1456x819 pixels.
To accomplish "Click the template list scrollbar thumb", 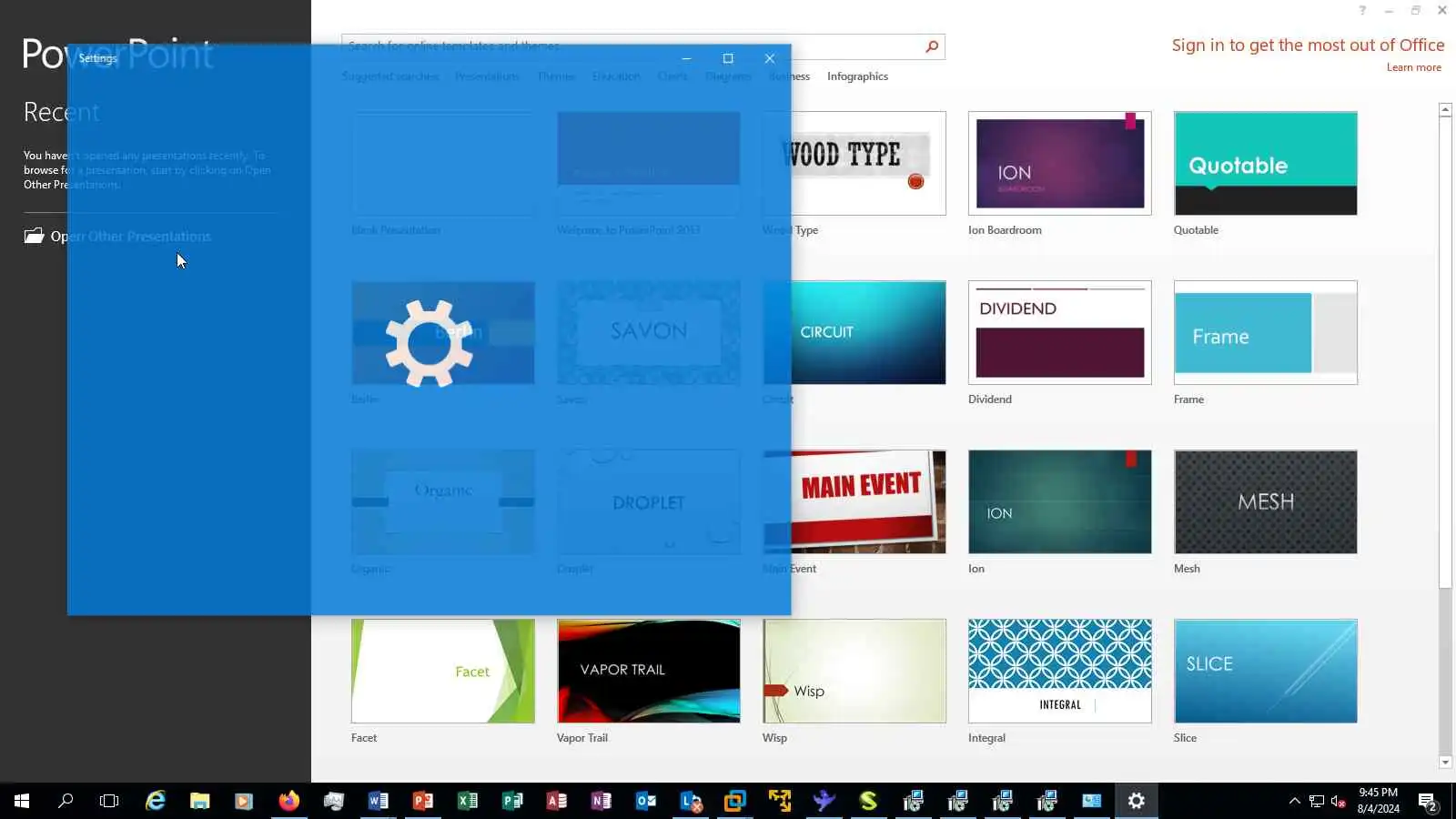I will 1445,352.
